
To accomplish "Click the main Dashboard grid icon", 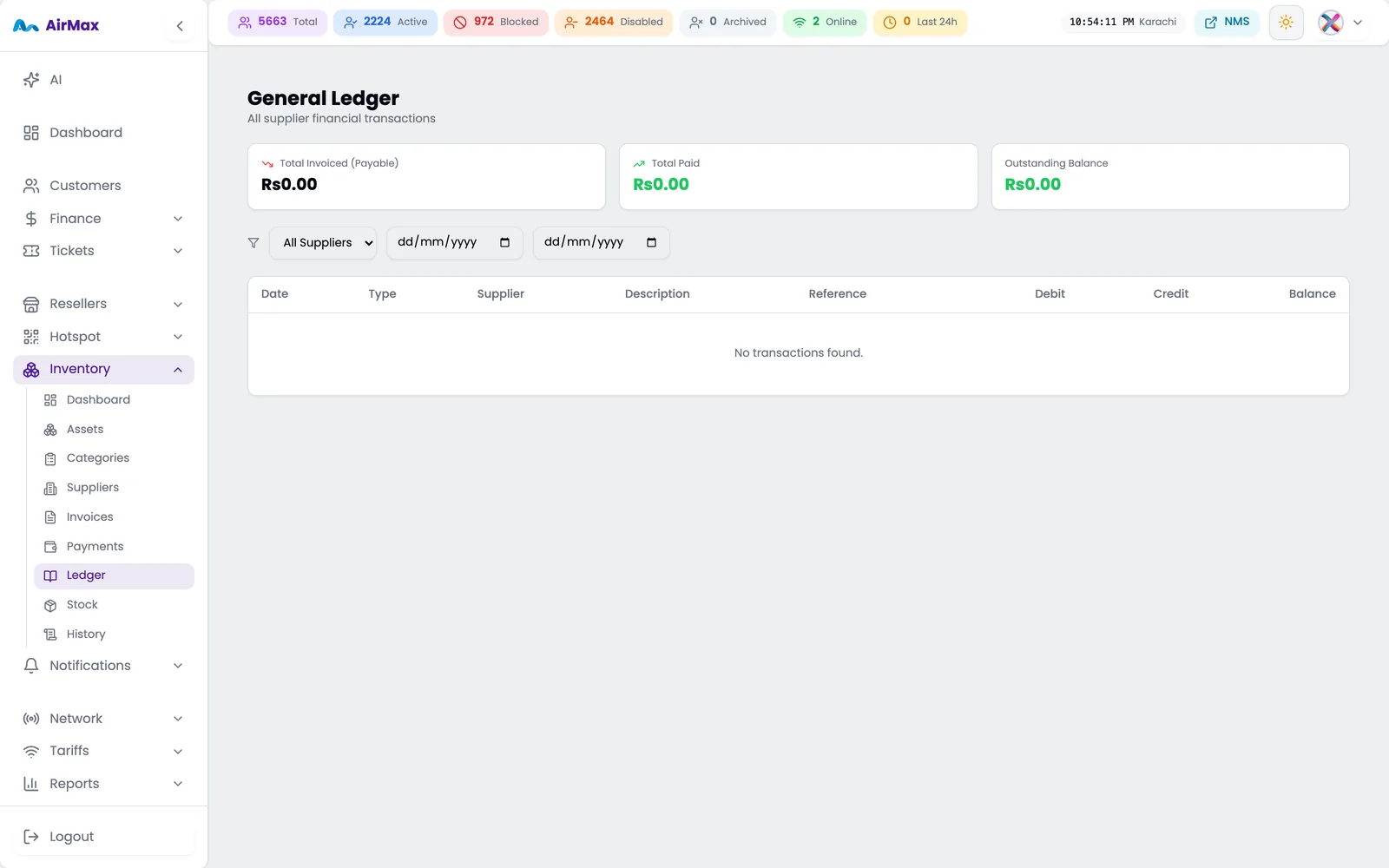I will pos(31,133).
